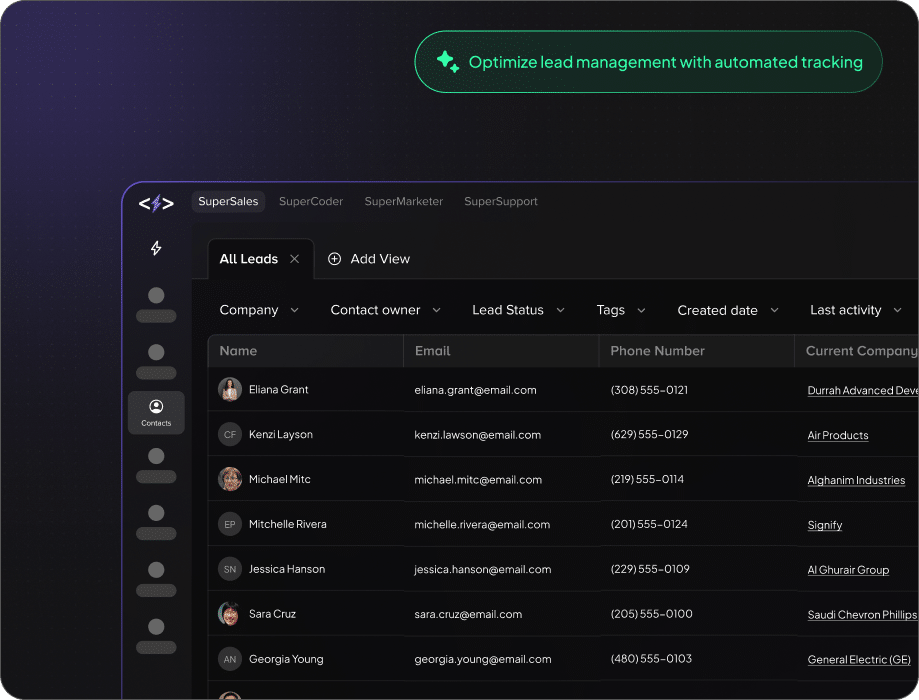Click the Phone Number column header
This screenshot has width=919, height=700.
click(x=696, y=351)
